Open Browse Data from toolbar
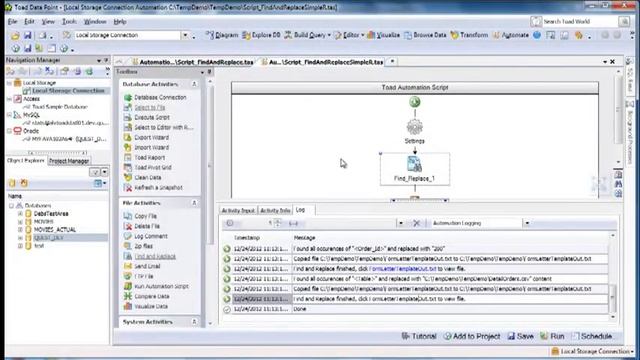The height and width of the screenshot is (360, 640). (x=425, y=35)
